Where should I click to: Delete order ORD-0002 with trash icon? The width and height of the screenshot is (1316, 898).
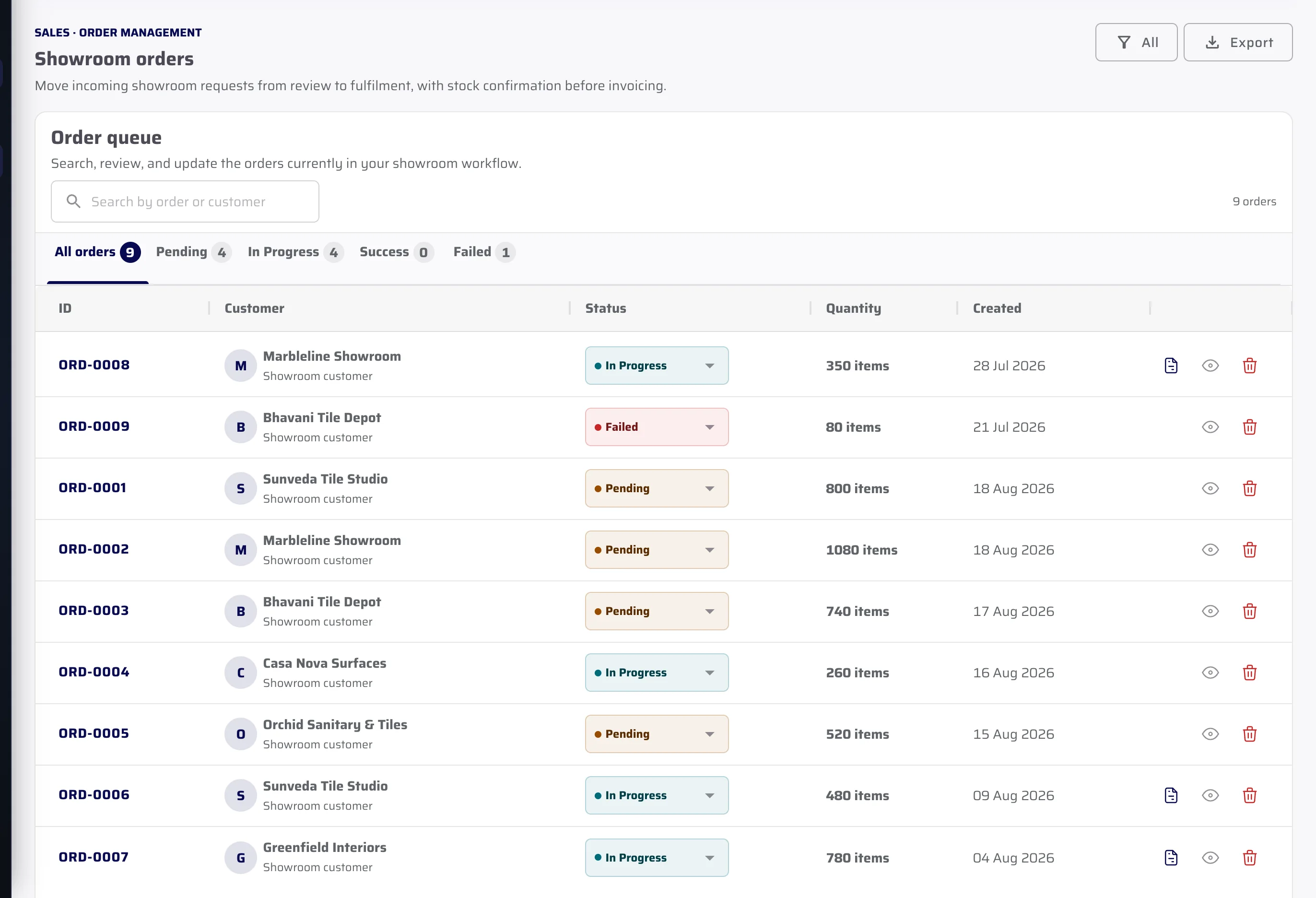pyautogui.click(x=1249, y=550)
